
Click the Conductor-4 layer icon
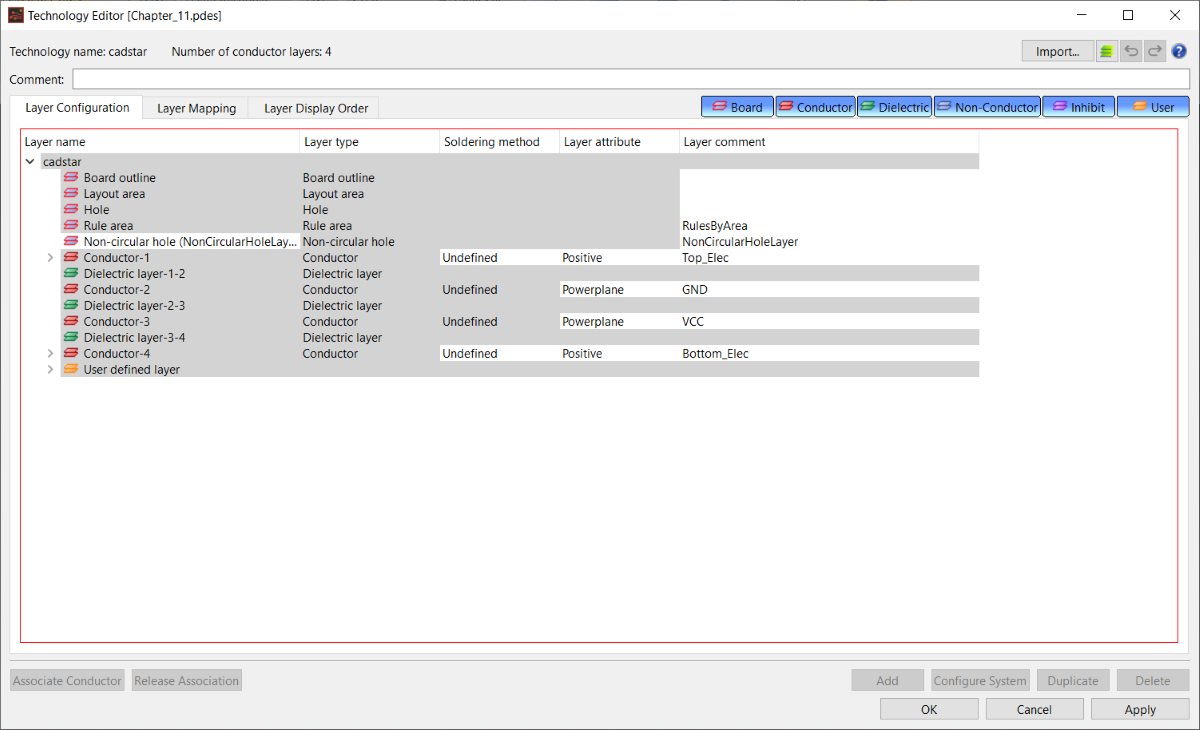tap(71, 354)
